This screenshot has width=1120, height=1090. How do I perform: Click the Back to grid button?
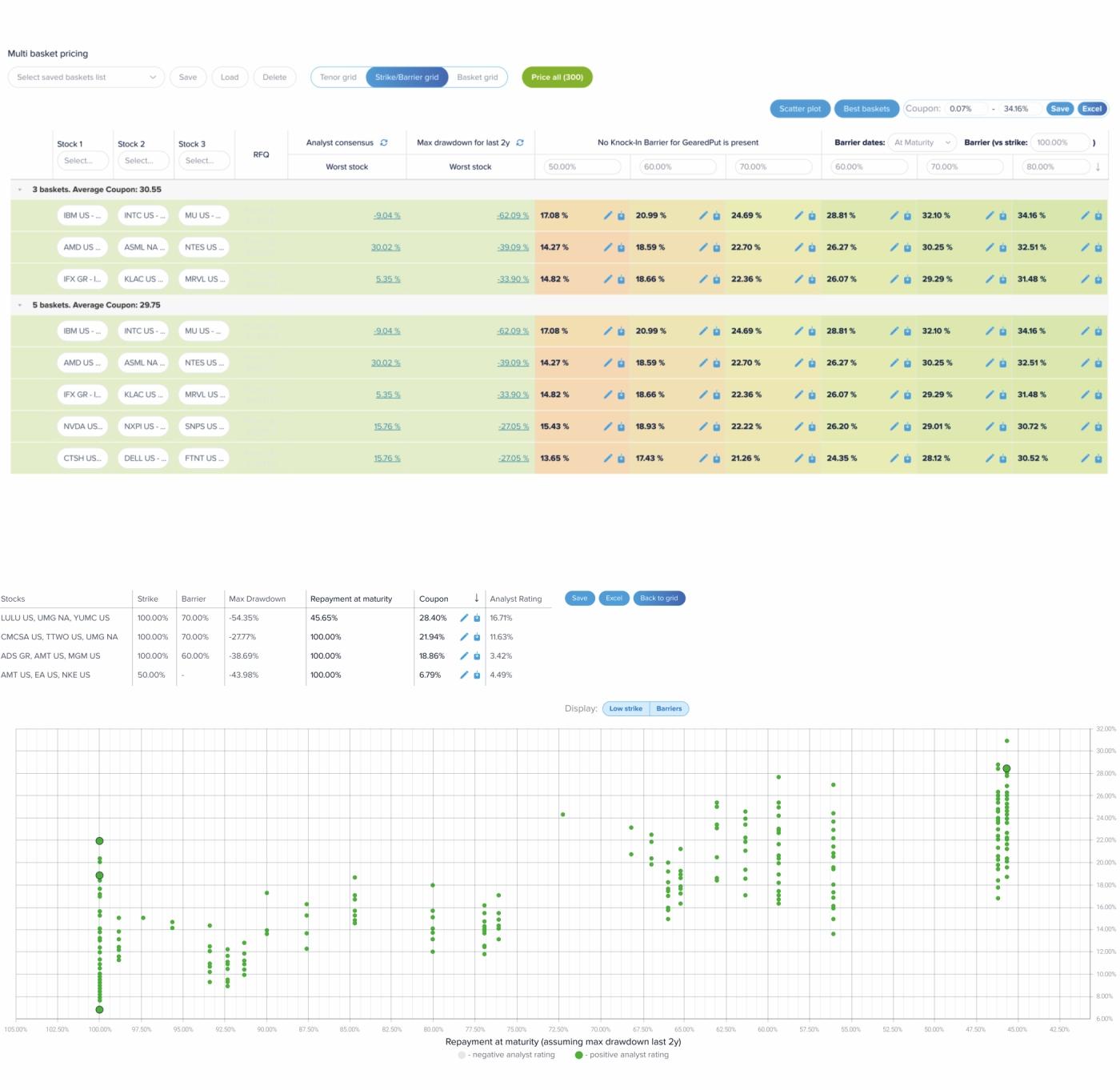[x=659, y=598]
